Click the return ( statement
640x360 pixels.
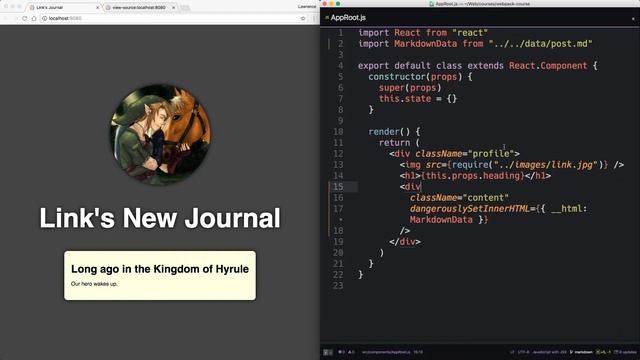[399, 143]
